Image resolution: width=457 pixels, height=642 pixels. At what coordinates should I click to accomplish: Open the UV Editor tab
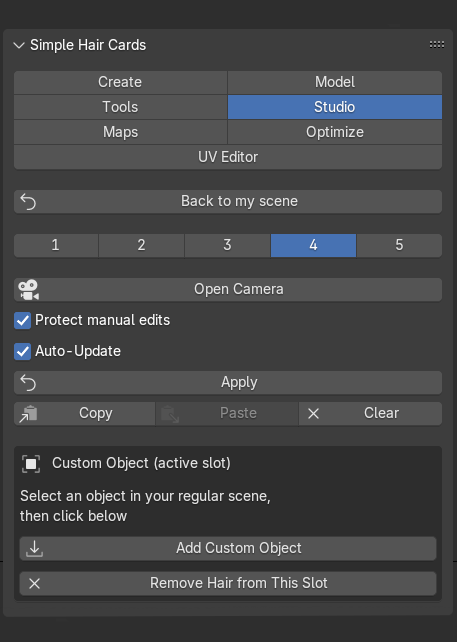pyautogui.click(x=228, y=157)
